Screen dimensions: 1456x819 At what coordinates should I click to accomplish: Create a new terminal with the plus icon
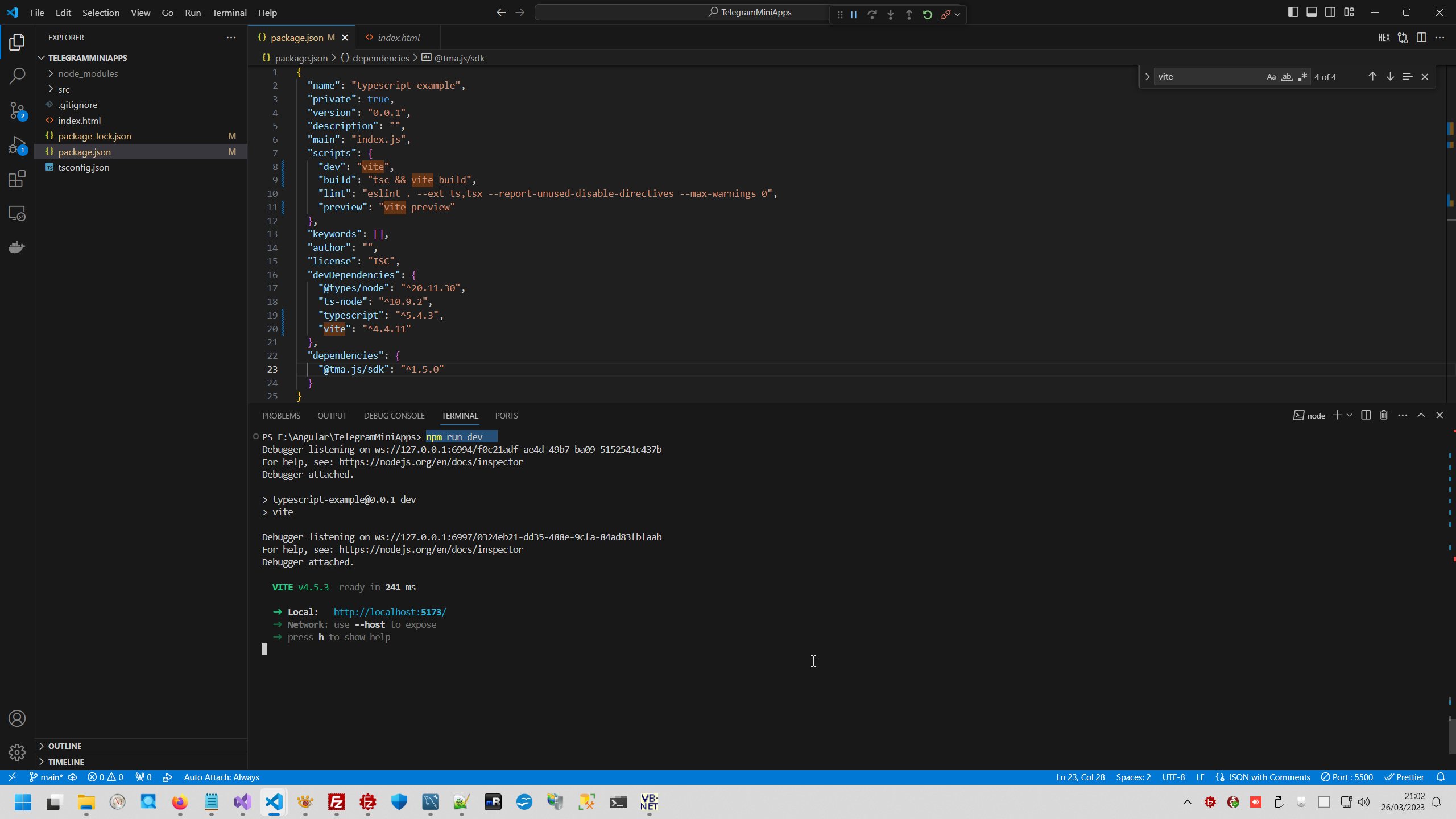1338,415
